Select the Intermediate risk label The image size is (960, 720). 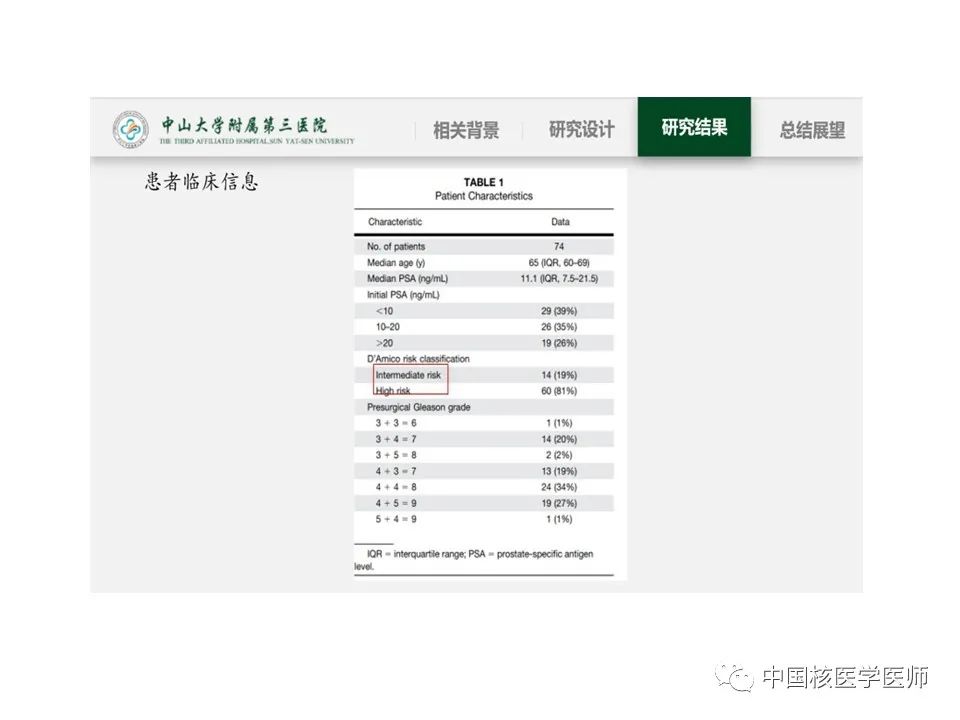[x=408, y=375]
